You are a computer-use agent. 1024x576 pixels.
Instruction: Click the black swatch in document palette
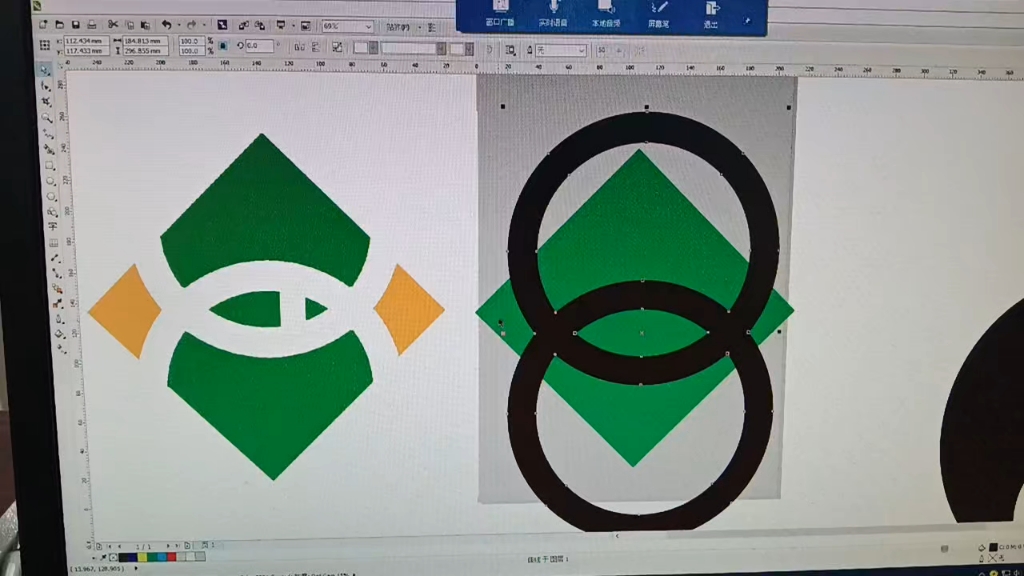pyautogui.click(x=123, y=557)
